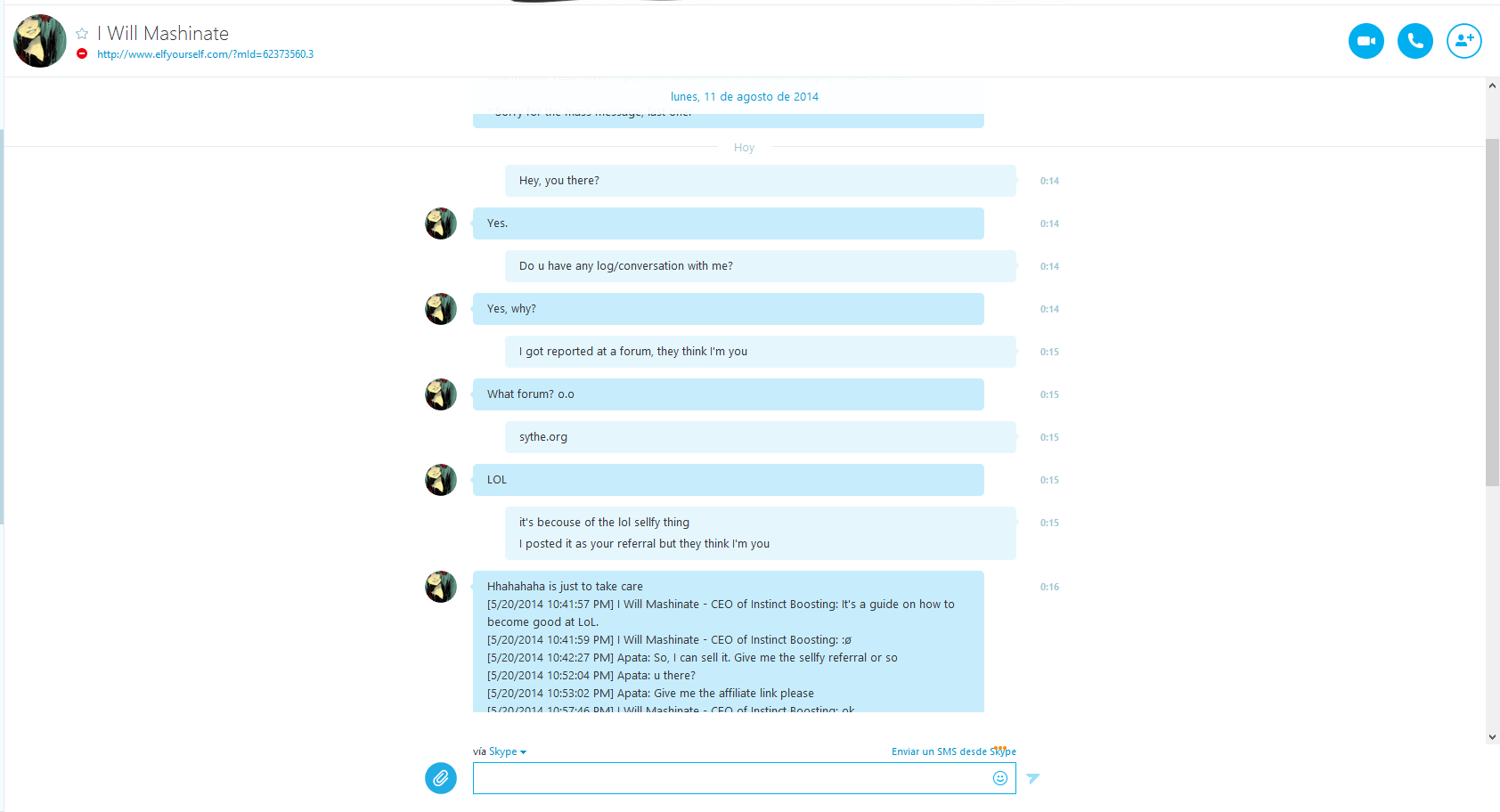1500x812 pixels.
Task: Click the red do-not-disturb status icon
Action: pyautogui.click(x=82, y=53)
